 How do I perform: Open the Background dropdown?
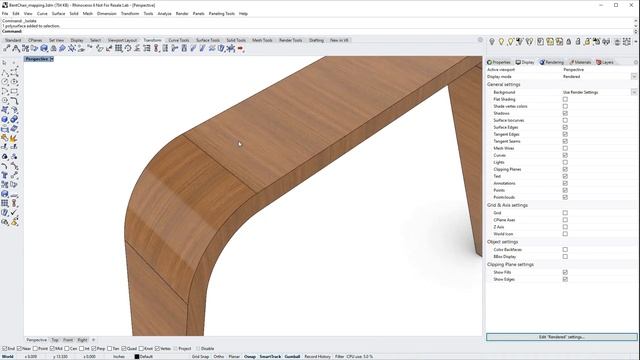(x=634, y=92)
